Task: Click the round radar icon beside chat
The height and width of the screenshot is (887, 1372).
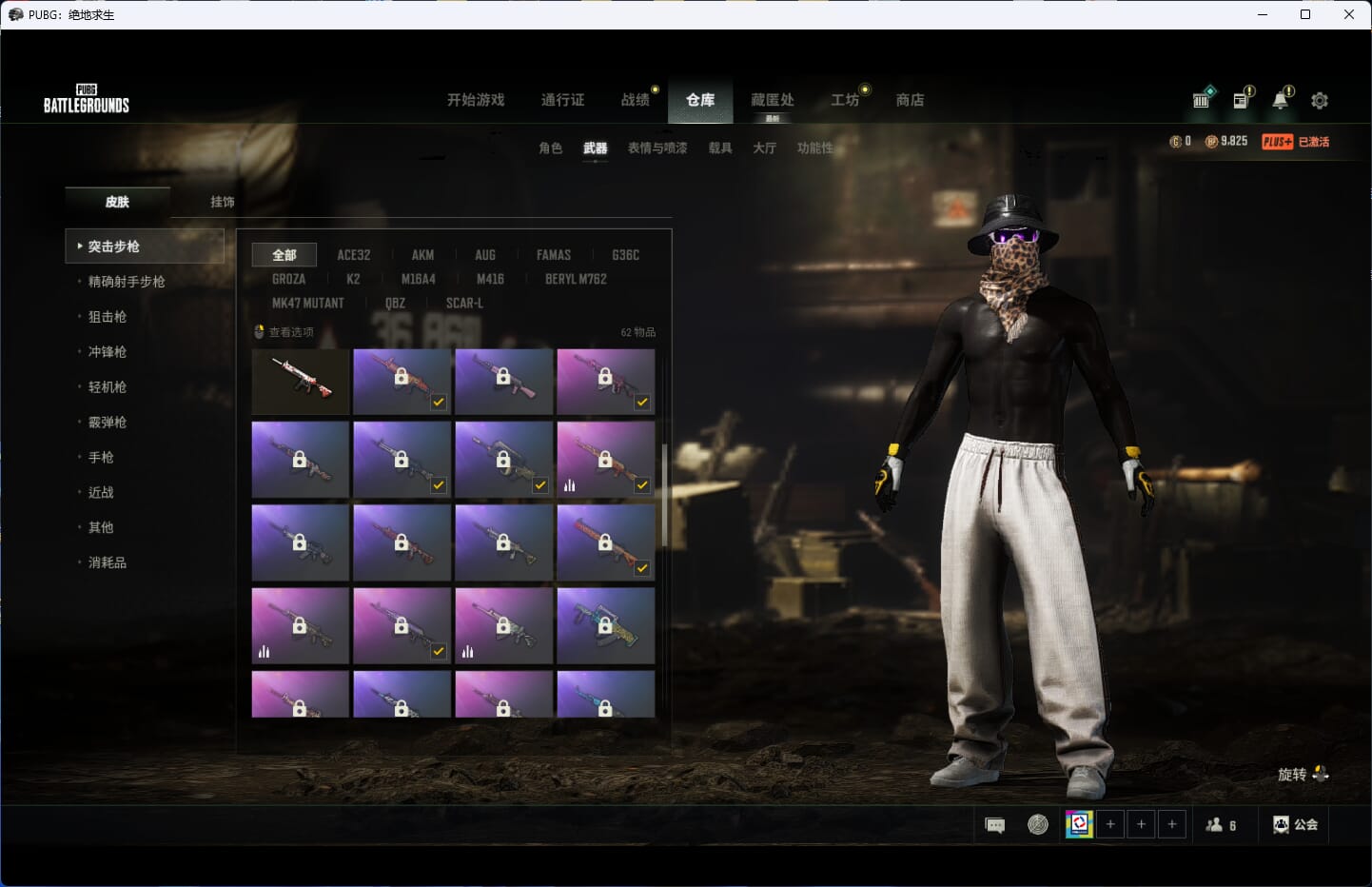Action: coord(1038,825)
